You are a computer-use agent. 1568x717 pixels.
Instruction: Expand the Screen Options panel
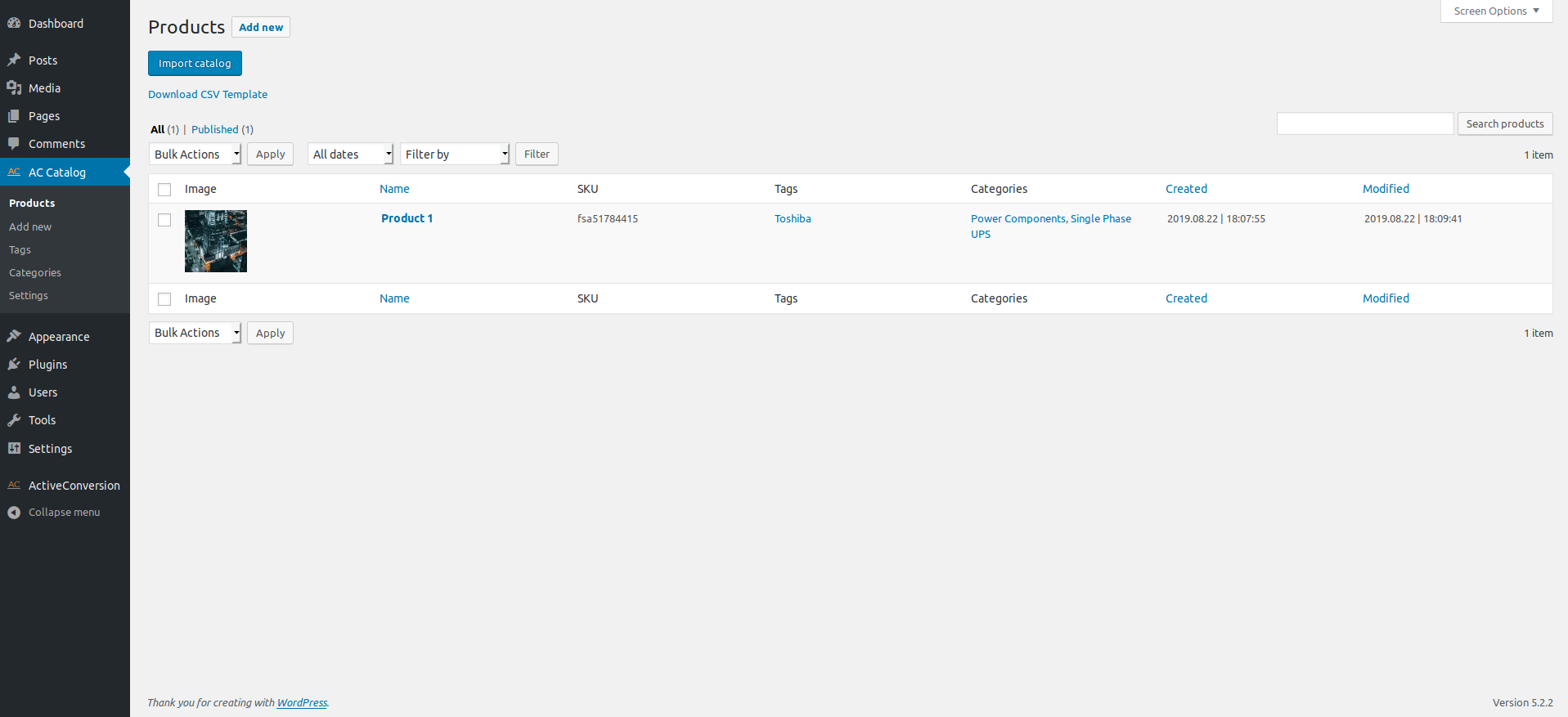click(1496, 11)
